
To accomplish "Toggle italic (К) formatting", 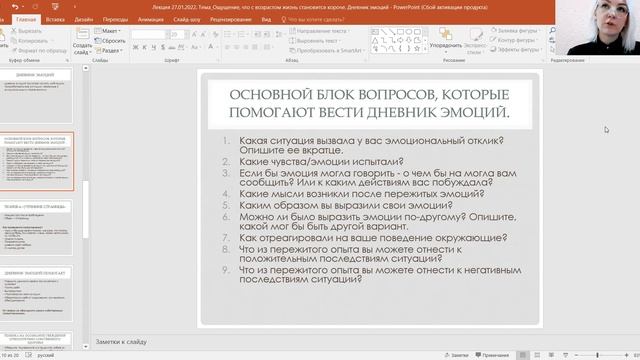I will [x=144, y=48].
